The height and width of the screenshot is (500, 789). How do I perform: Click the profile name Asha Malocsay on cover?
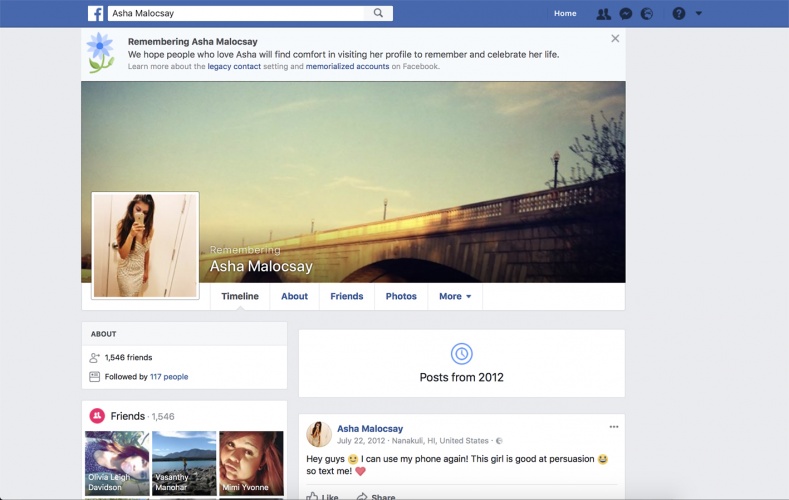[x=261, y=266]
